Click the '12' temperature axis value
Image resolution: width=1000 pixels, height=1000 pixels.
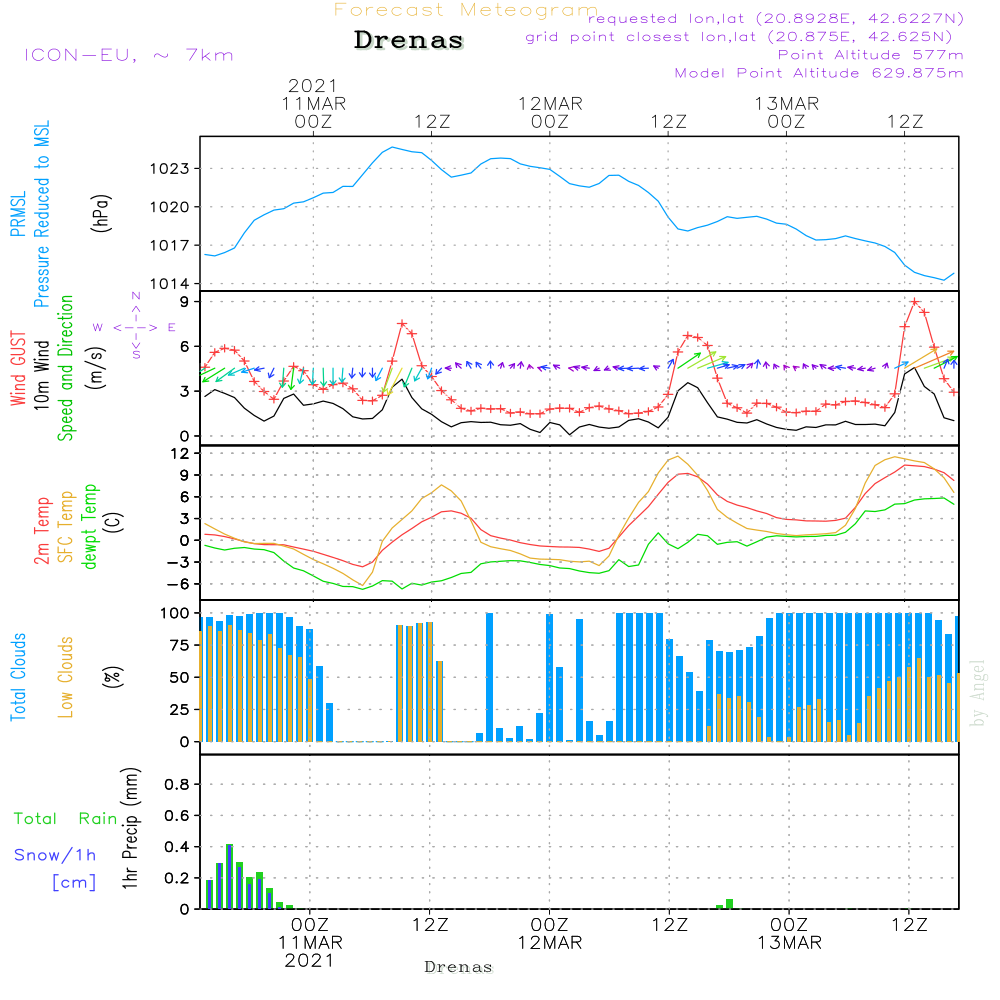pos(180,453)
